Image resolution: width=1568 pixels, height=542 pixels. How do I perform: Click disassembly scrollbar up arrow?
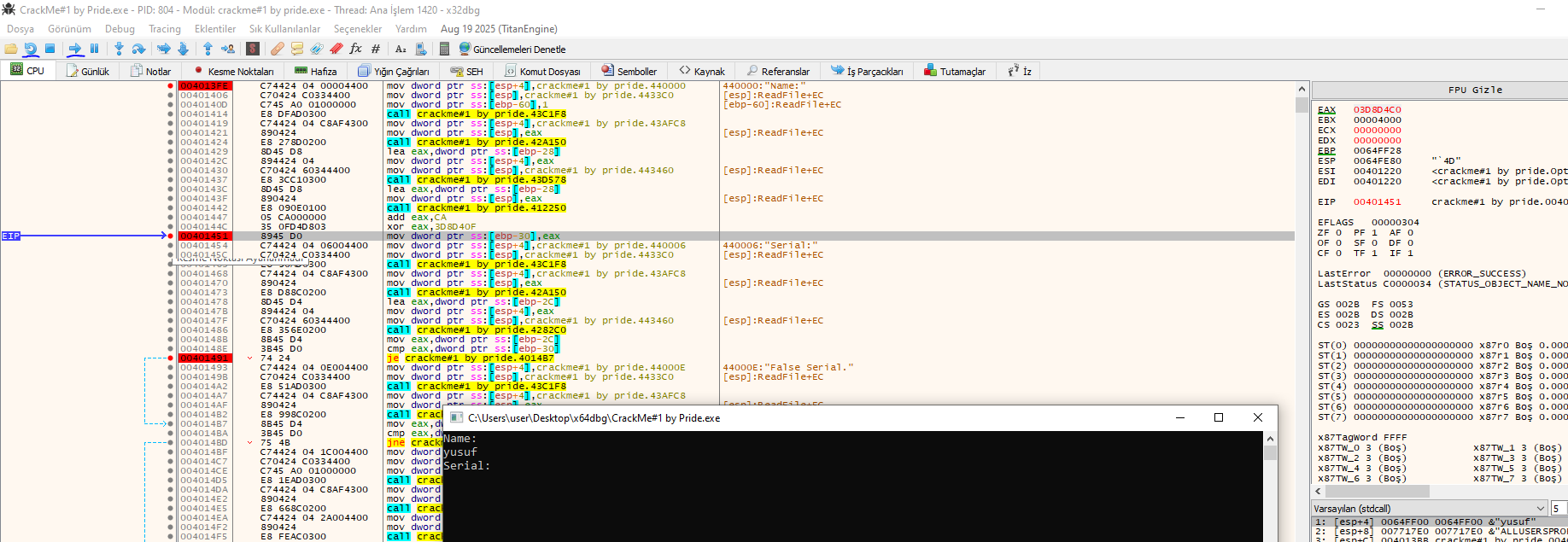(1302, 89)
